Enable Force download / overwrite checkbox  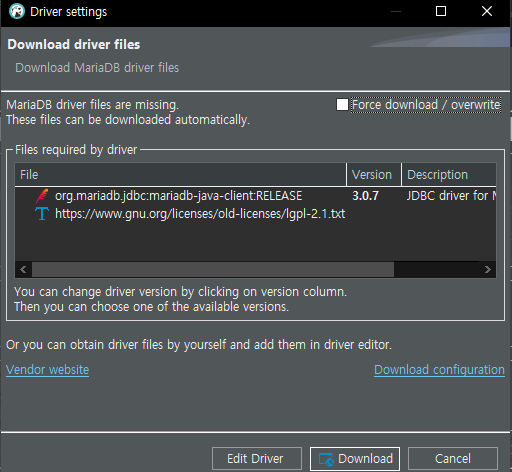342,105
